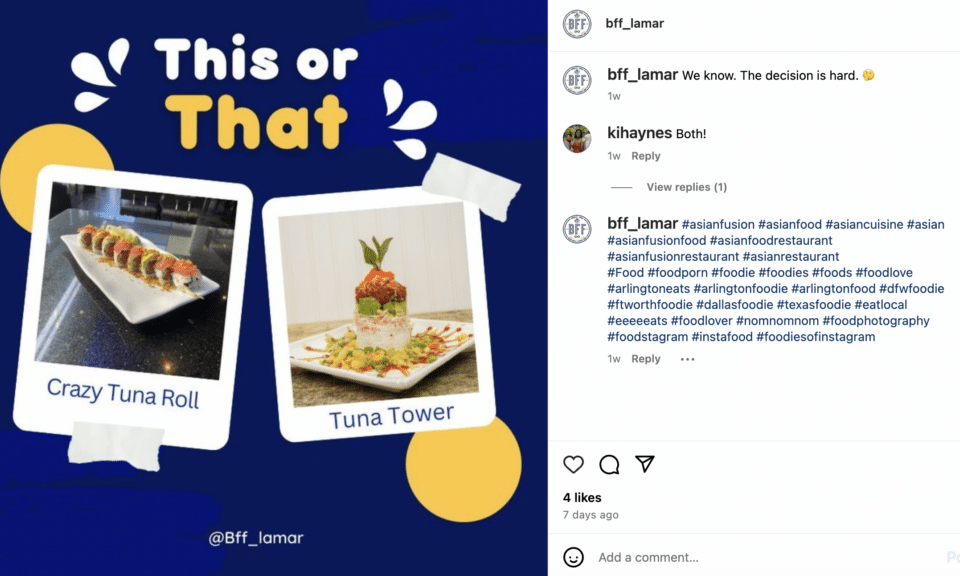
Task: Open comments with the speech bubble icon
Action: pos(609,465)
